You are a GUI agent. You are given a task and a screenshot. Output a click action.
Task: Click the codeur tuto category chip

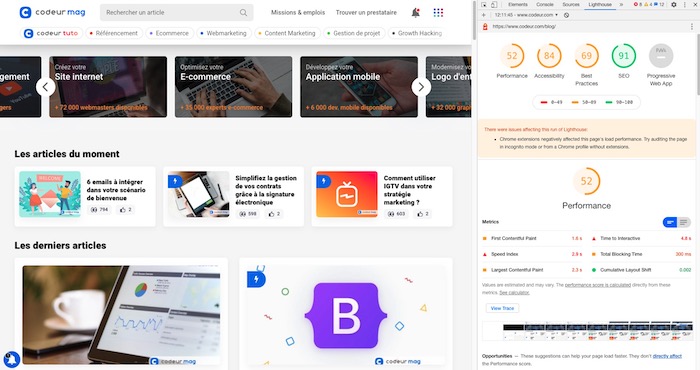click(52, 33)
